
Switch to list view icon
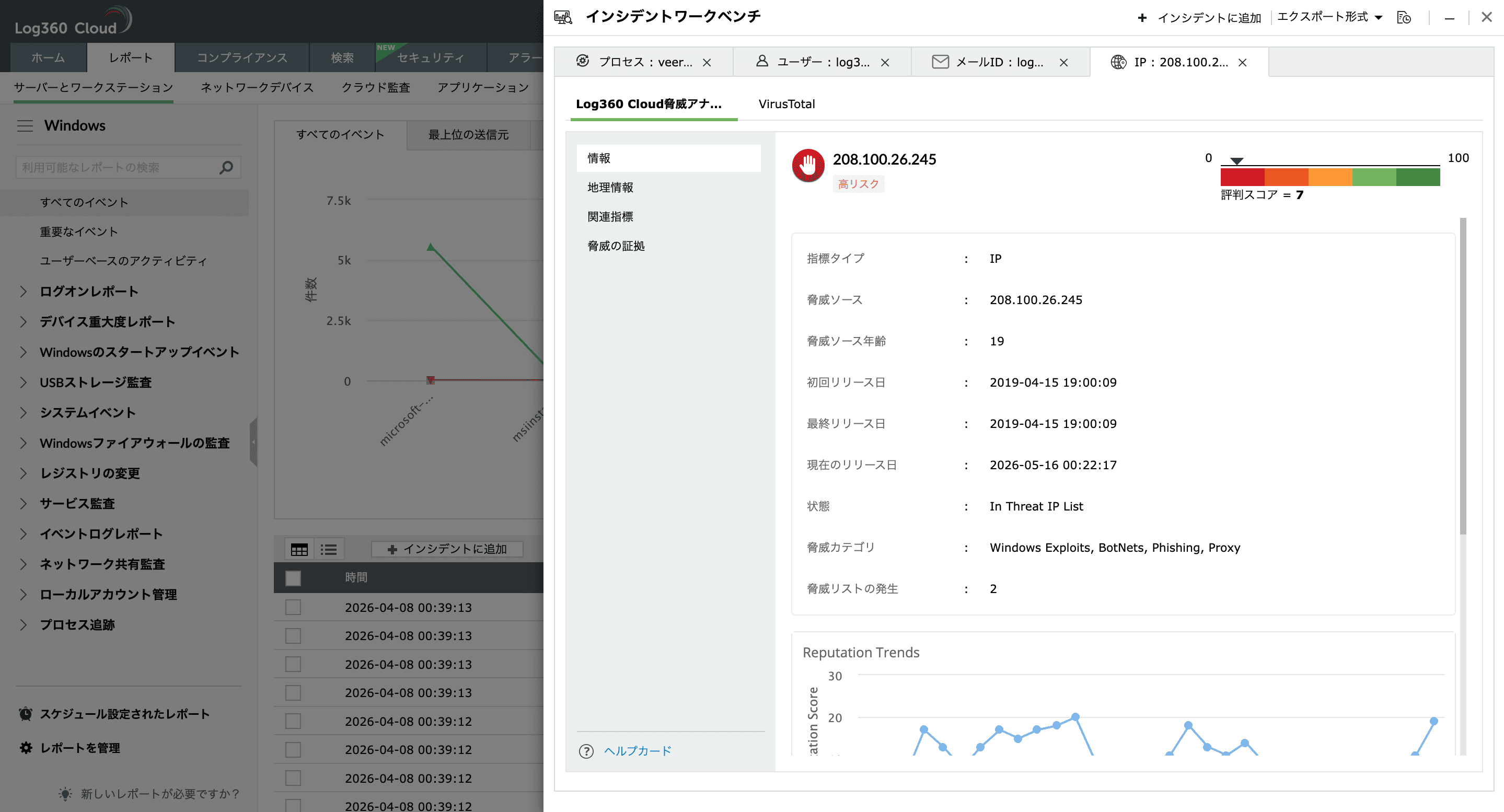coord(329,549)
